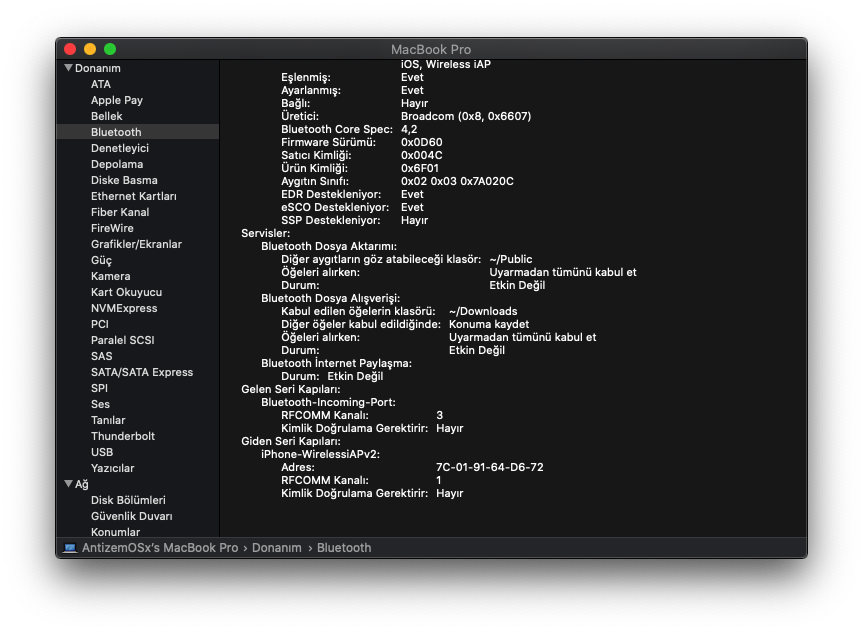Select Bellek in the sidebar

coord(107,116)
